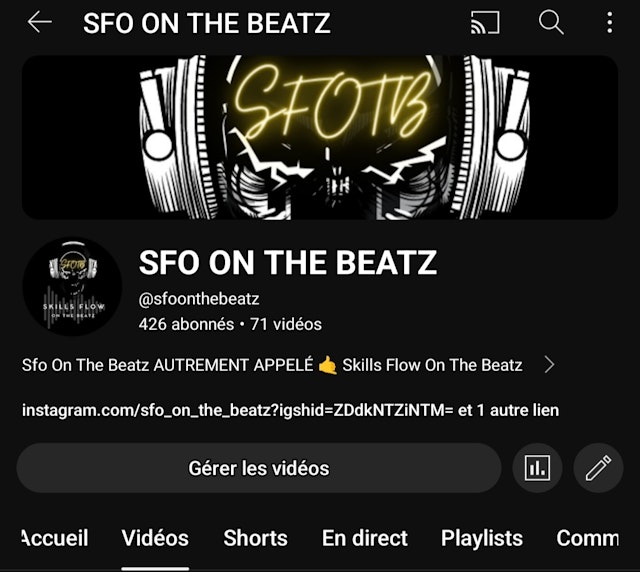Click the Gérer les vidéos button

(259, 468)
